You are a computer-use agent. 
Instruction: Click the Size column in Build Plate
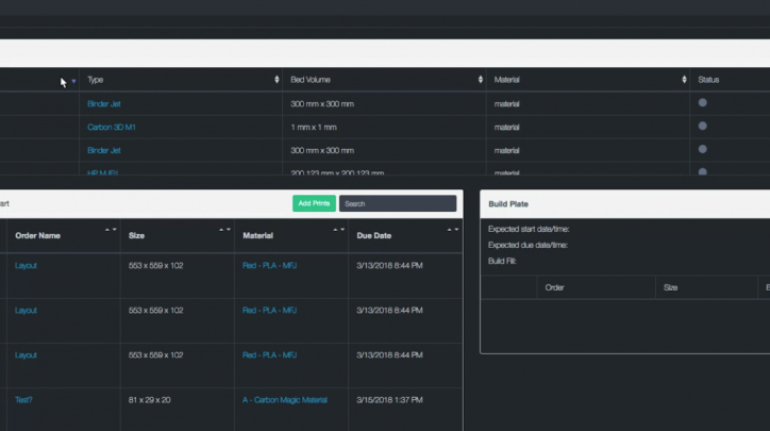point(671,288)
